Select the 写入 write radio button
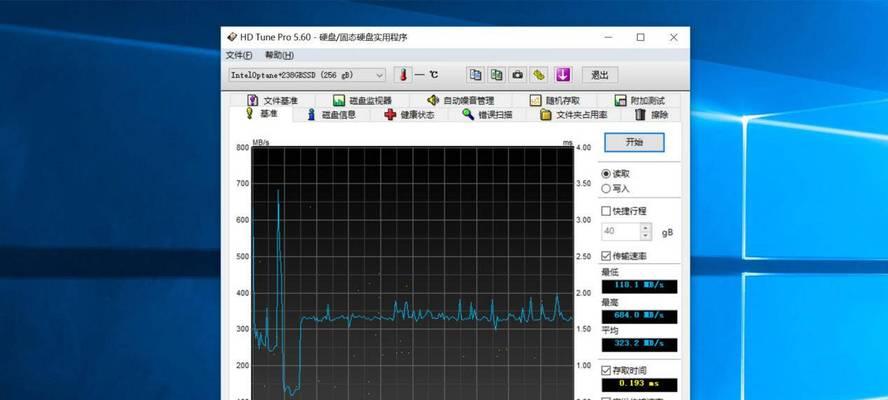The image size is (888, 400). pos(606,189)
